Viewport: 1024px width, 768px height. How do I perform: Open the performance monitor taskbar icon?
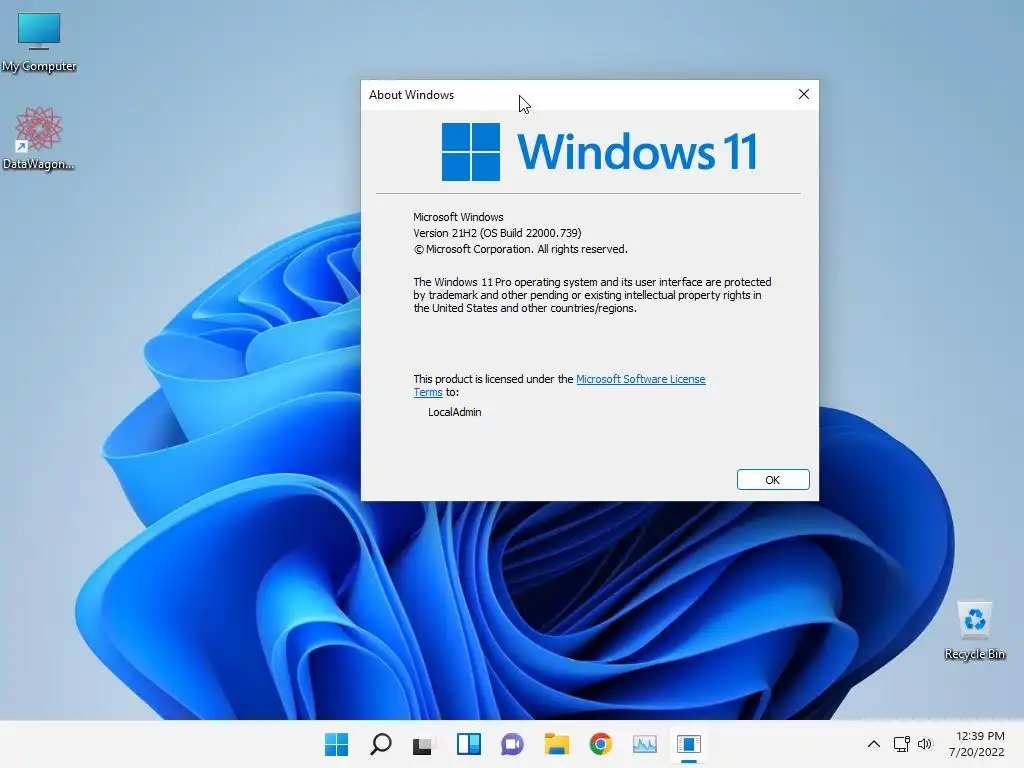tap(645, 744)
